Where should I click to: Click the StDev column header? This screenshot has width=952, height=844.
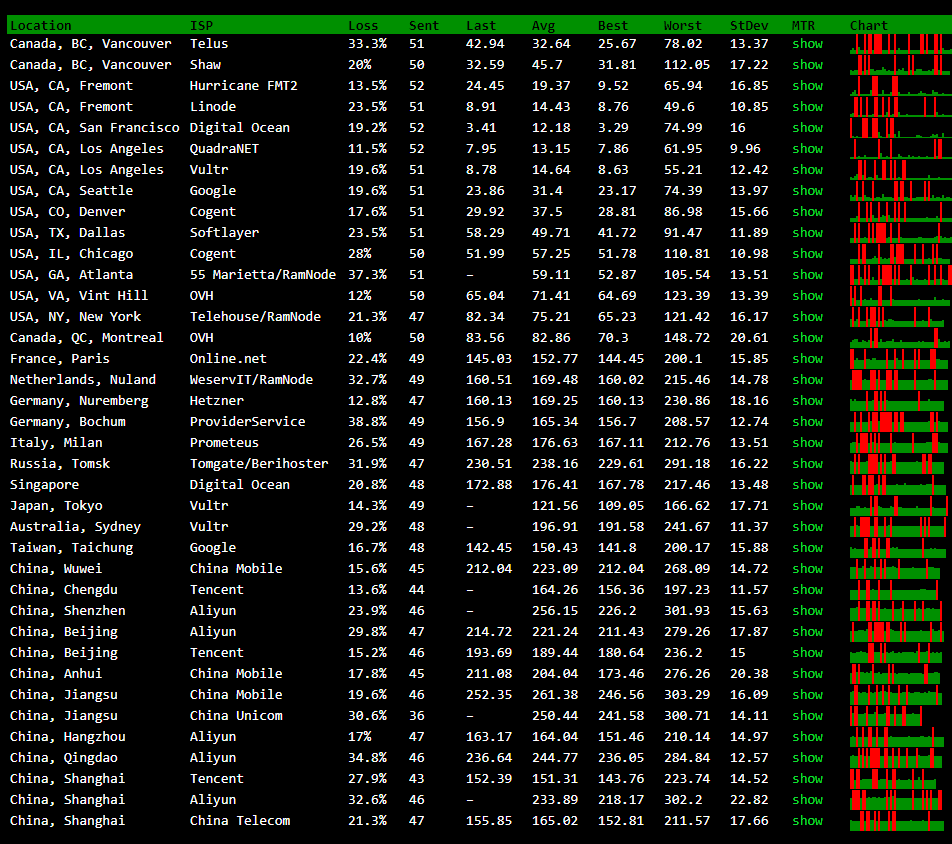coord(749,25)
